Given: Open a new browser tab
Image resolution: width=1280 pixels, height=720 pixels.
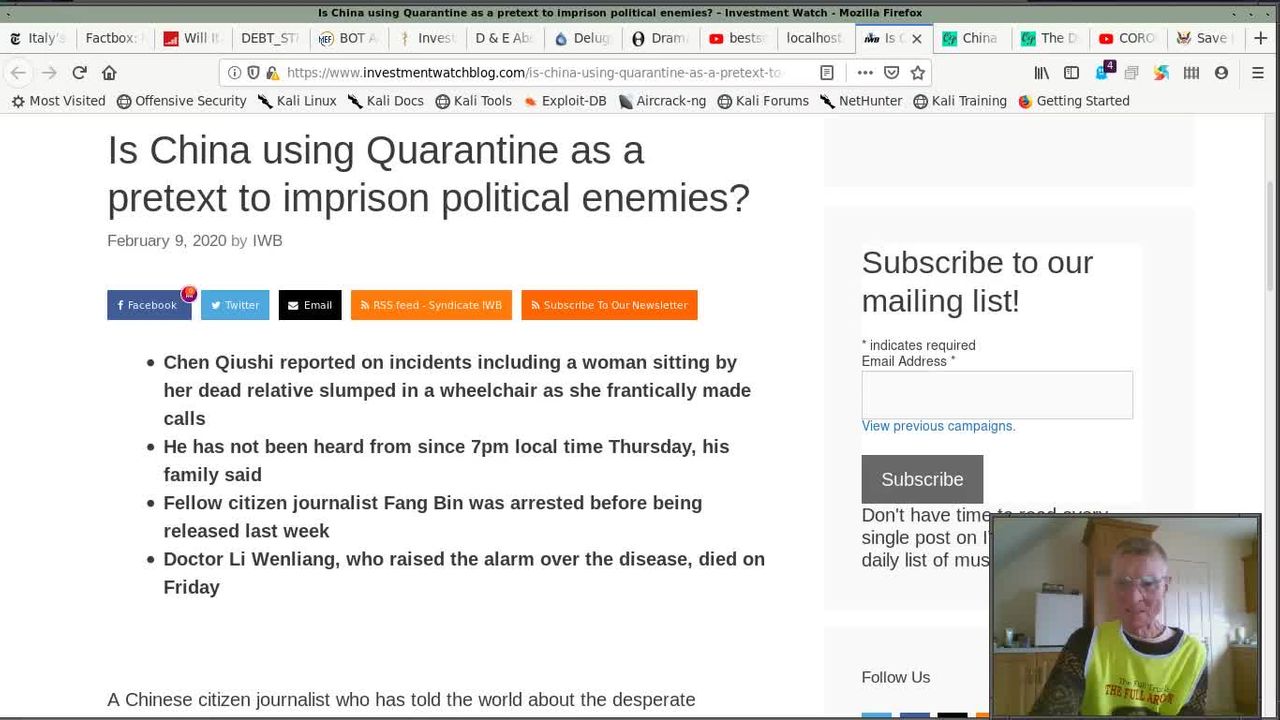Looking at the screenshot, I should [x=1260, y=38].
